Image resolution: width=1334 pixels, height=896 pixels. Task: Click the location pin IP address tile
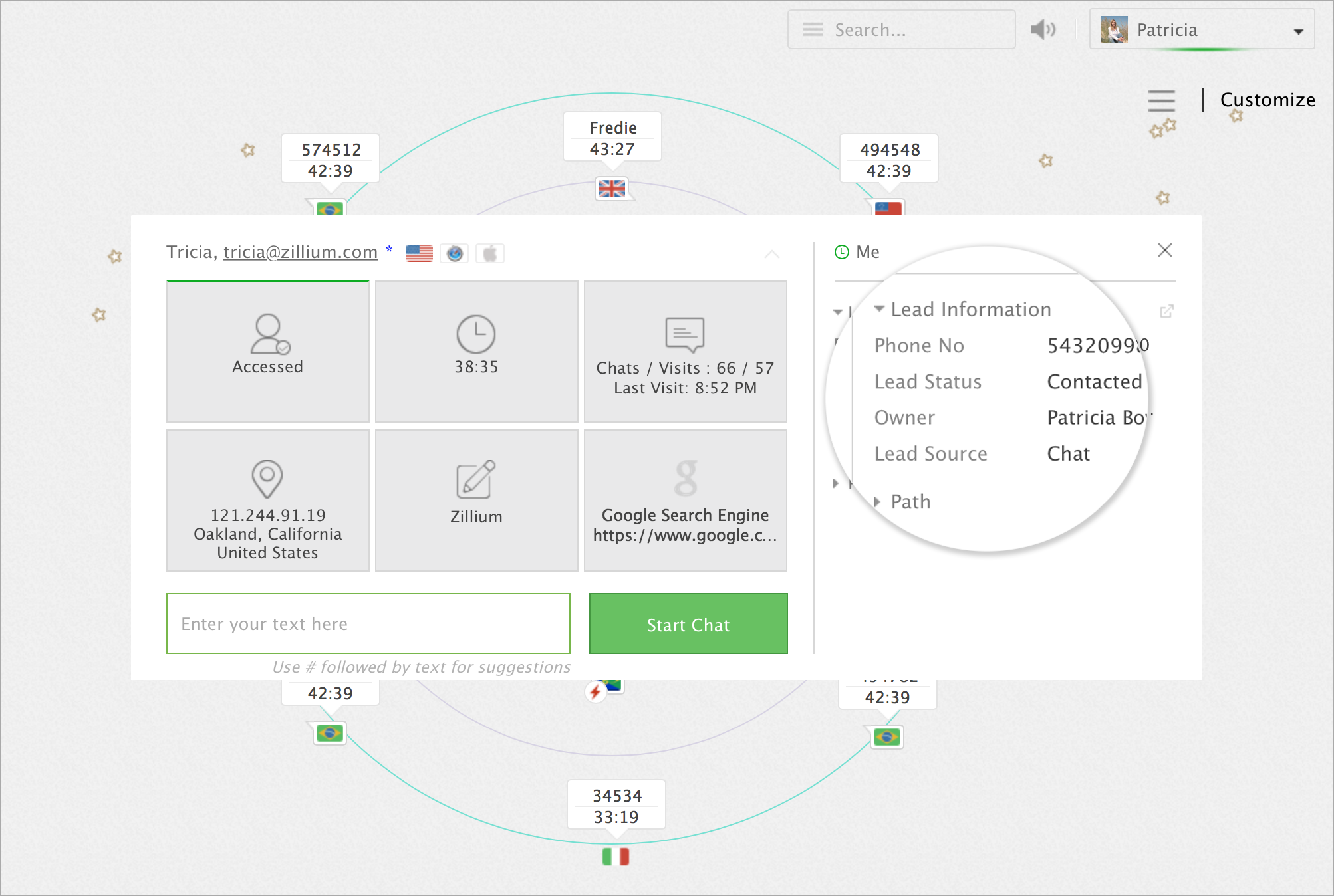click(267, 500)
